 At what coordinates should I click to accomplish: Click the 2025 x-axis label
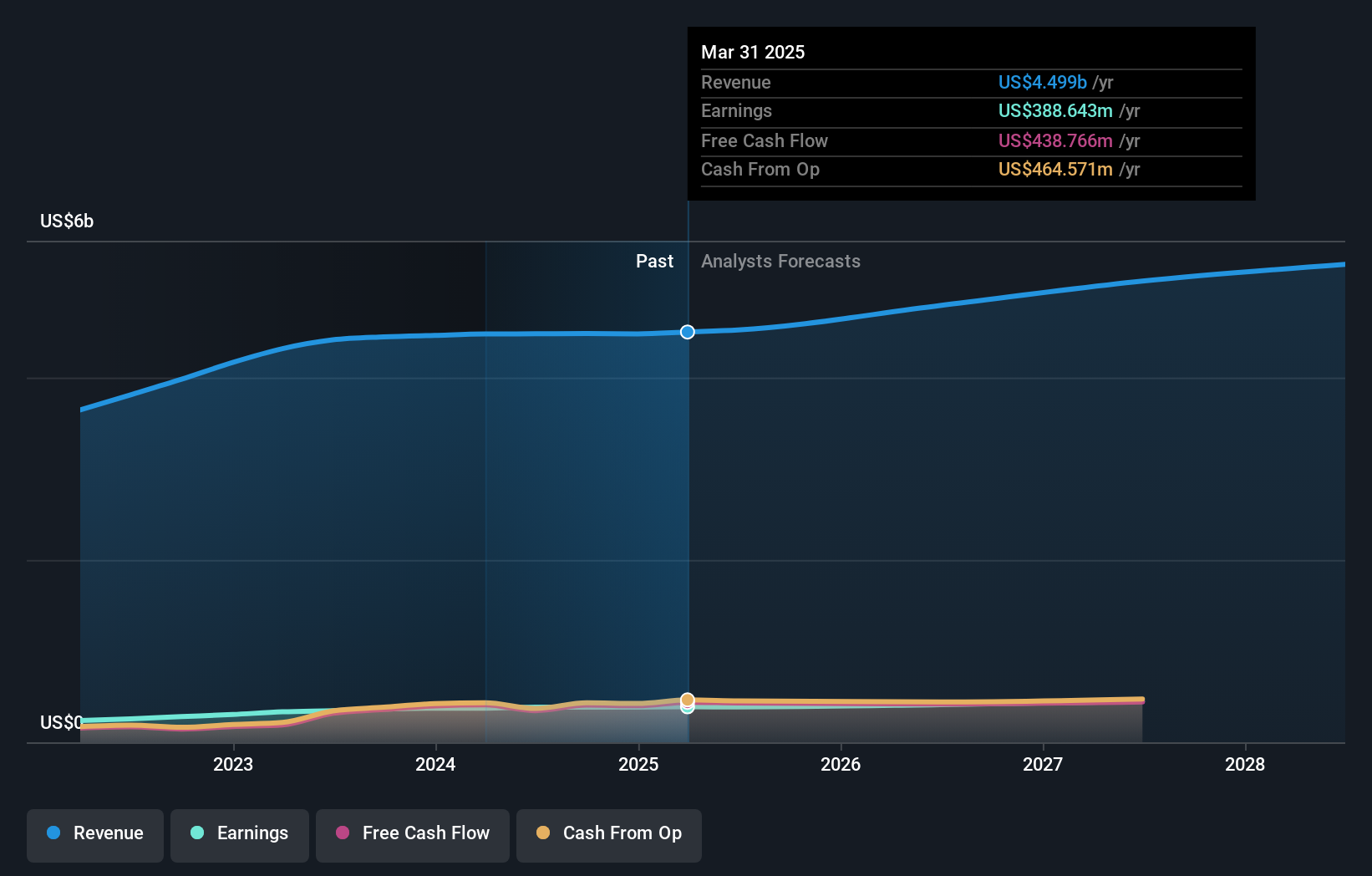638,764
